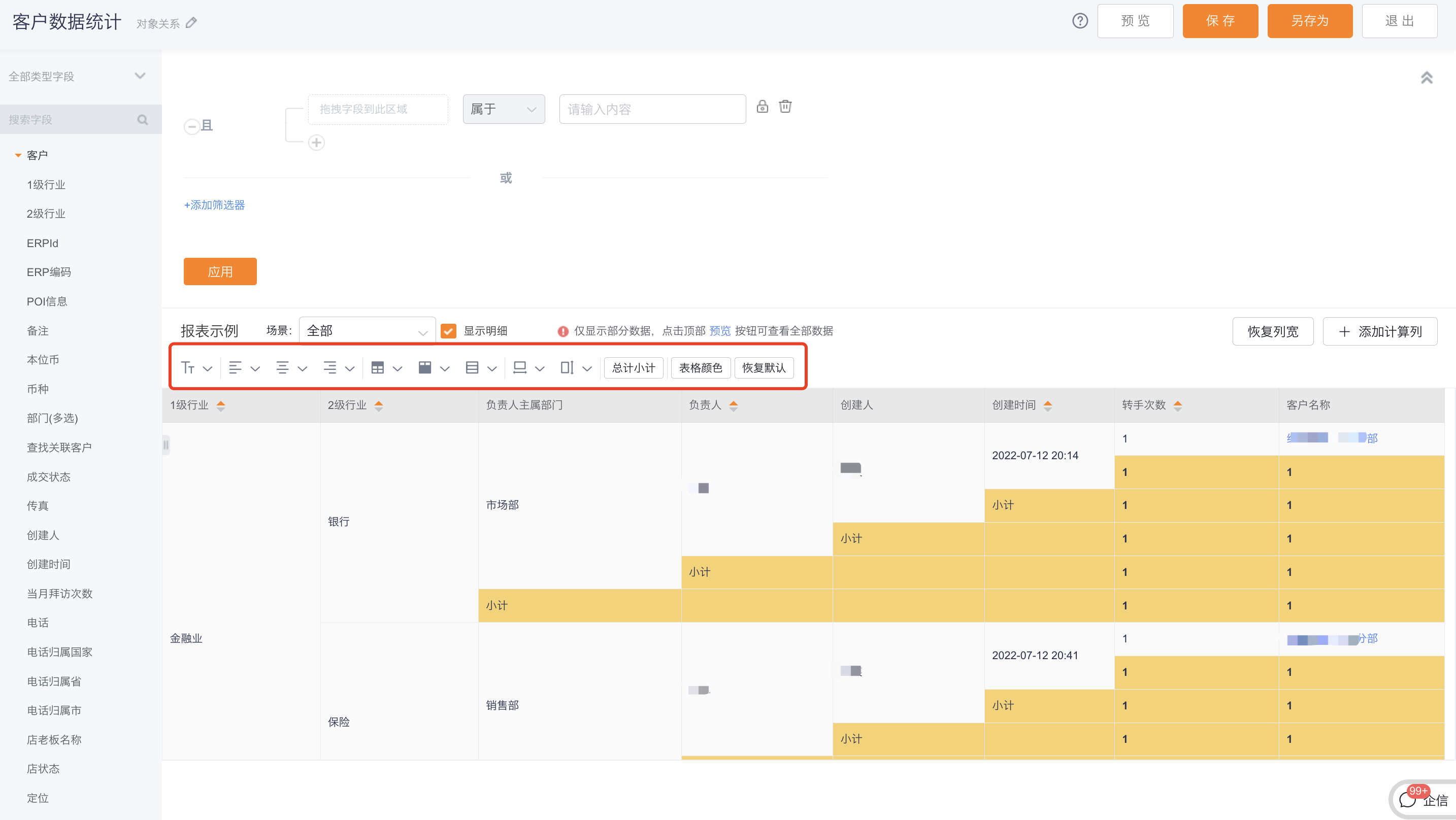Select 成交状态 in the field sidebar
This screenshot has height=820, width=1456.
tap(49, 476)
